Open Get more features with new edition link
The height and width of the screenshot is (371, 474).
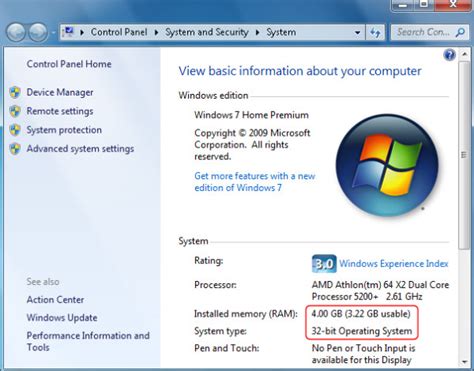point(255,182)
